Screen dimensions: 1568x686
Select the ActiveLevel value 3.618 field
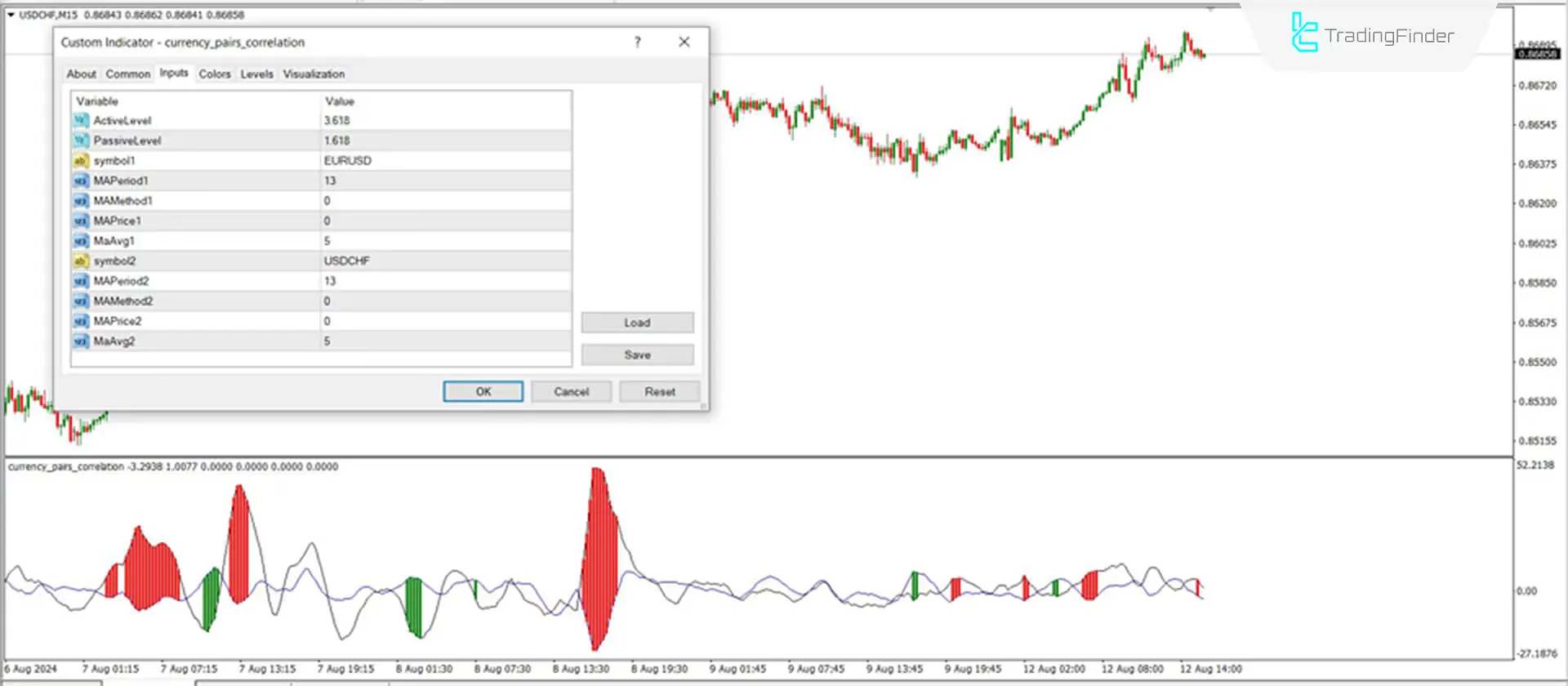(x=445, y=121)
